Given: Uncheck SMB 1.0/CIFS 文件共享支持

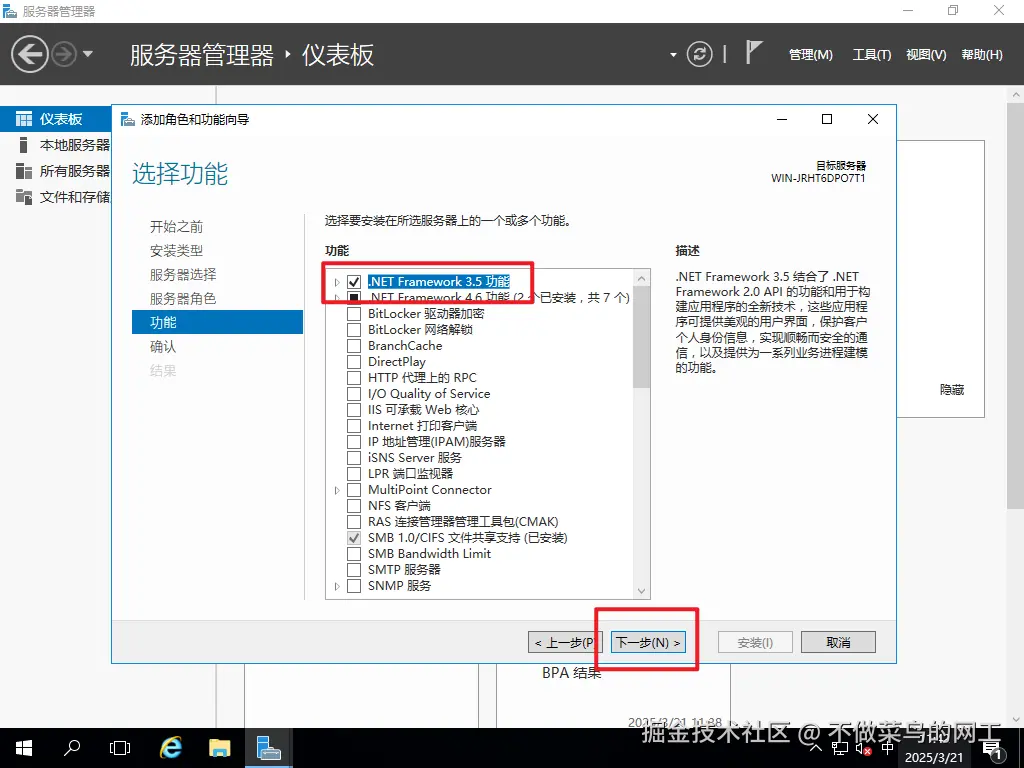Looking at the screenshot, I should point(354,537).
